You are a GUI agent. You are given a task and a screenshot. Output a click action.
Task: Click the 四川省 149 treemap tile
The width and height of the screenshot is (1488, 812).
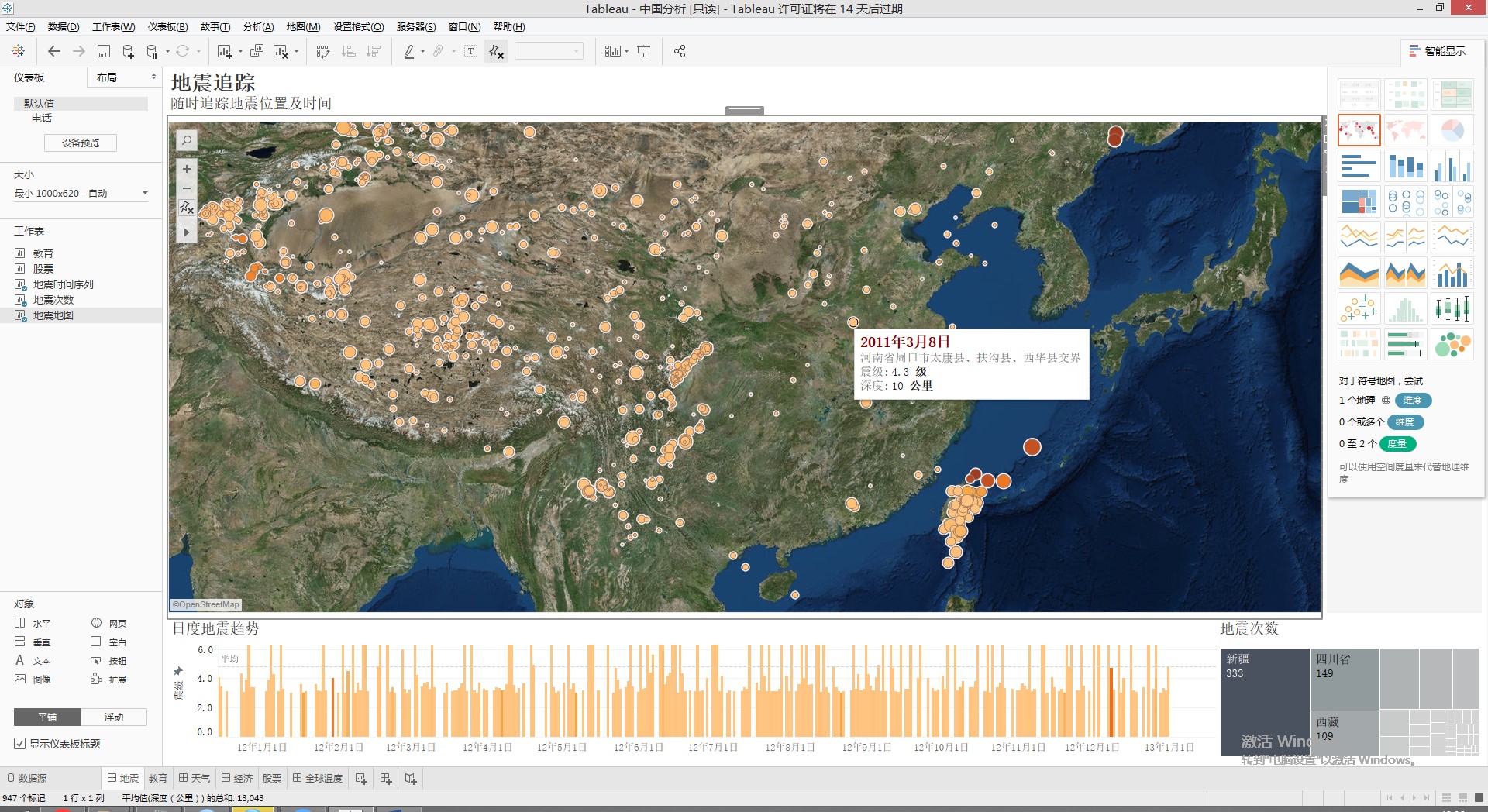(x=1345, y=680)
